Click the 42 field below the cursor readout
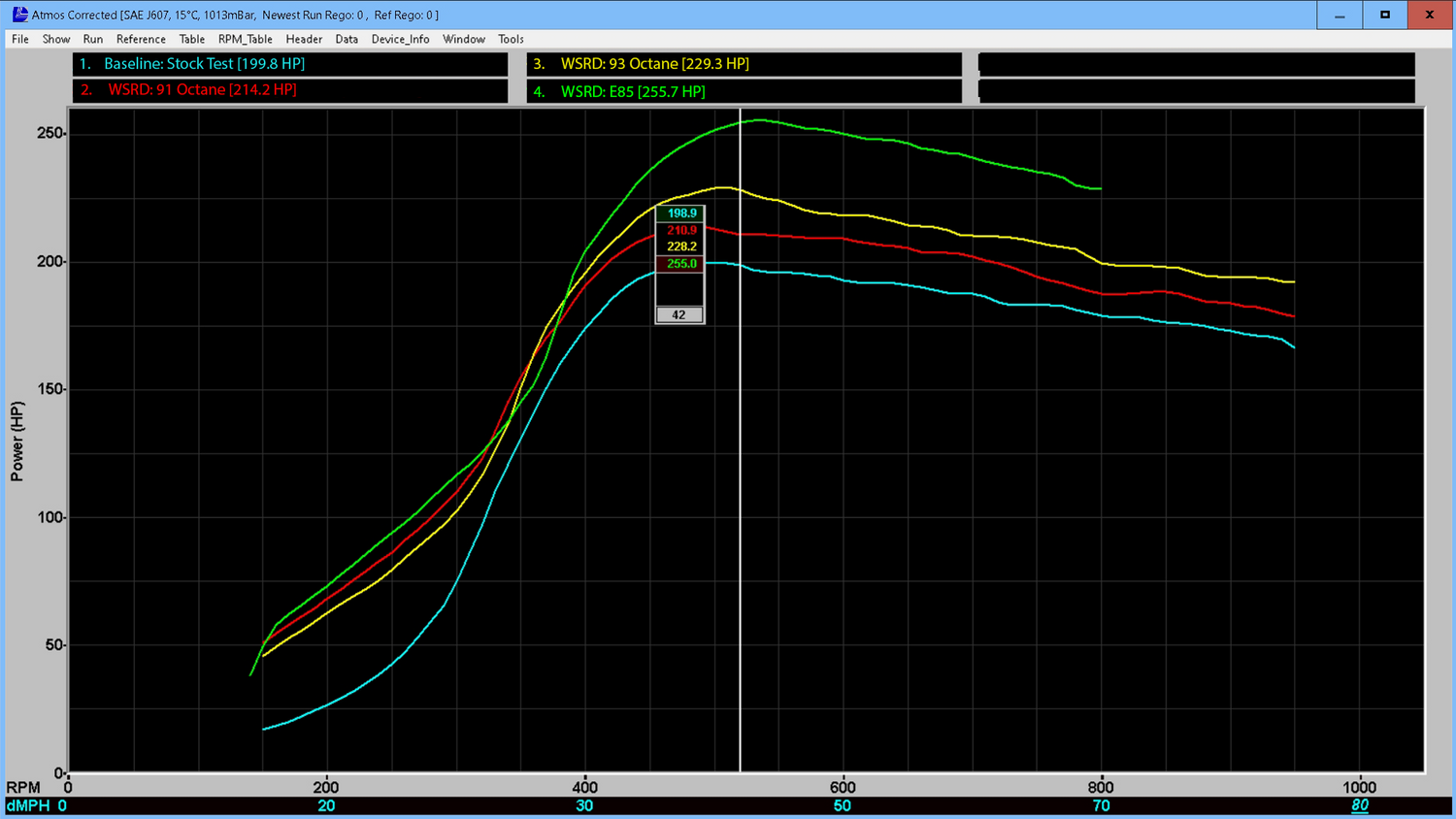The height and width of the screenshot is (819, 1456). click(679, 314)
